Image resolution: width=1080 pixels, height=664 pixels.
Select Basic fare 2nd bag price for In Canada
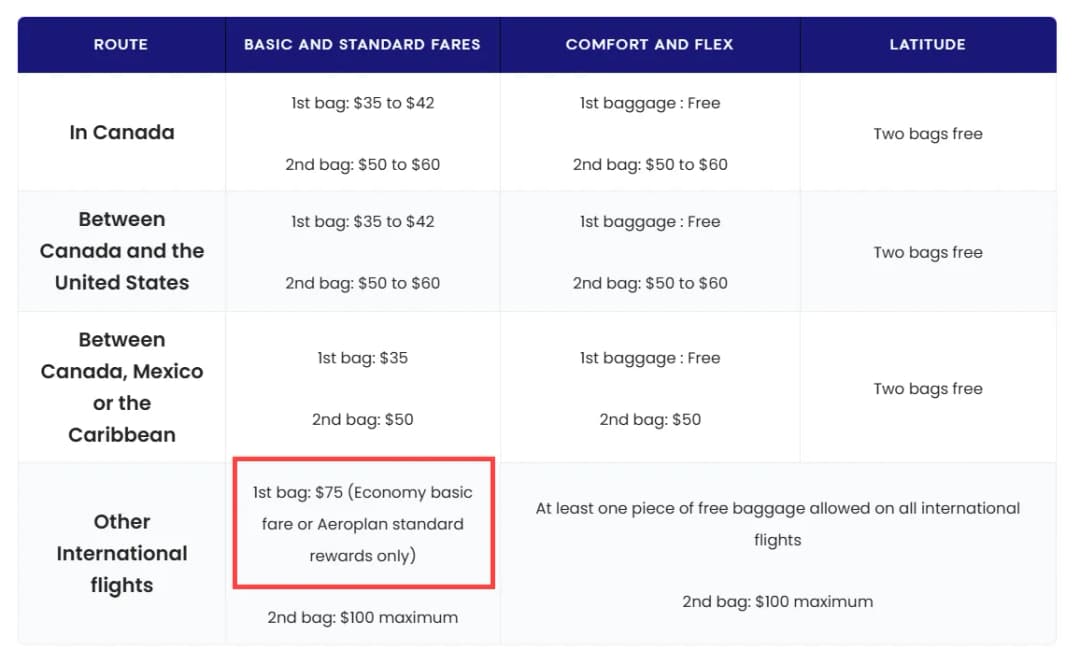coord(362,164)
